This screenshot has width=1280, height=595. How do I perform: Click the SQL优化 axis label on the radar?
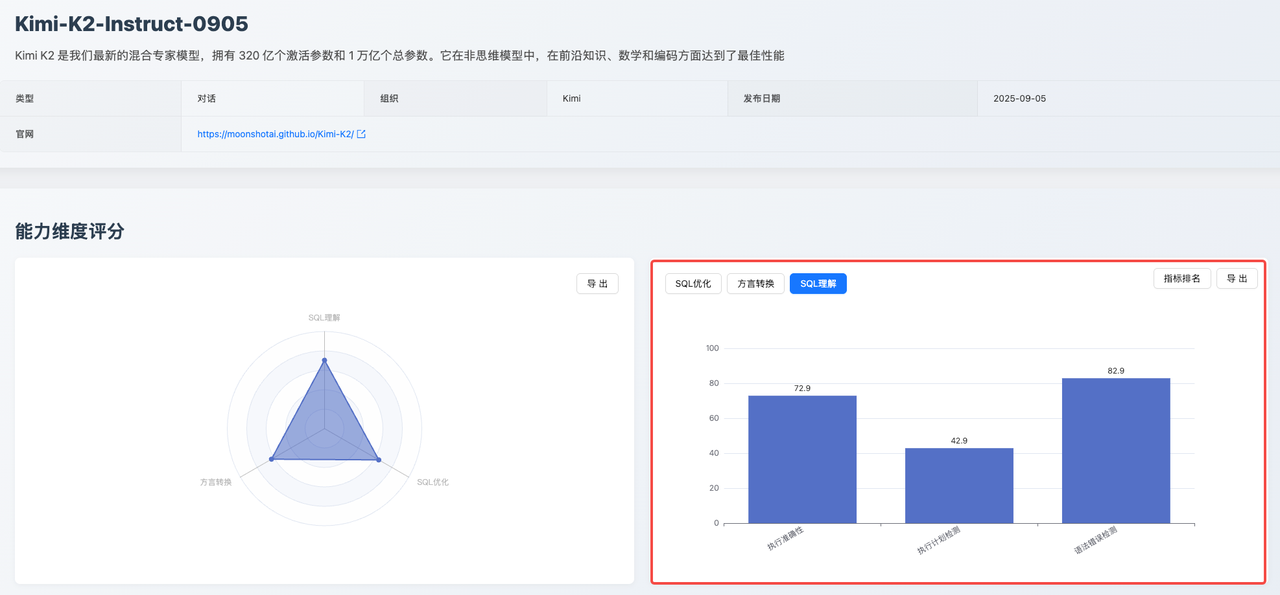tap(432, 482)
